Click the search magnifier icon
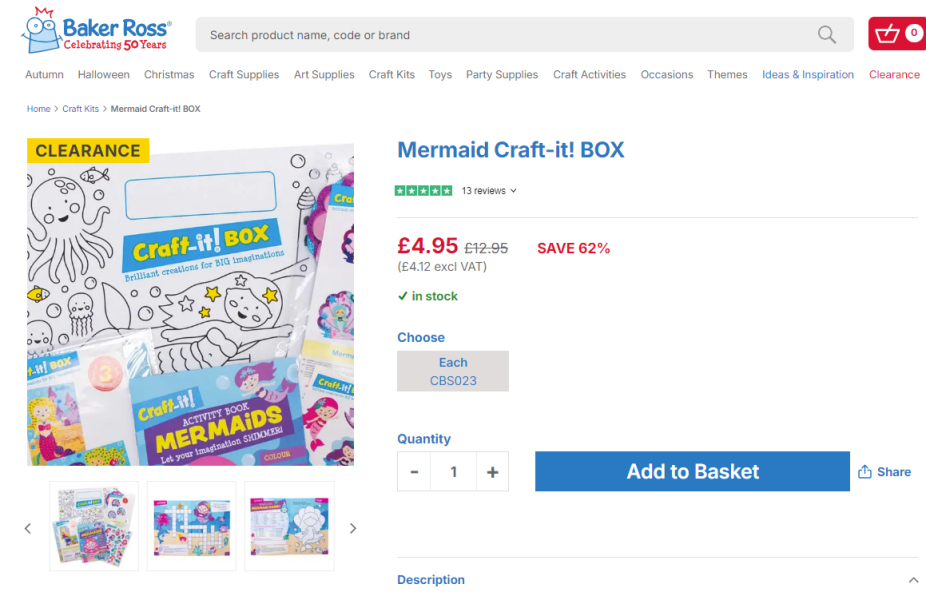The width and height of the screenshot is (926, 600). click(827, 35)
